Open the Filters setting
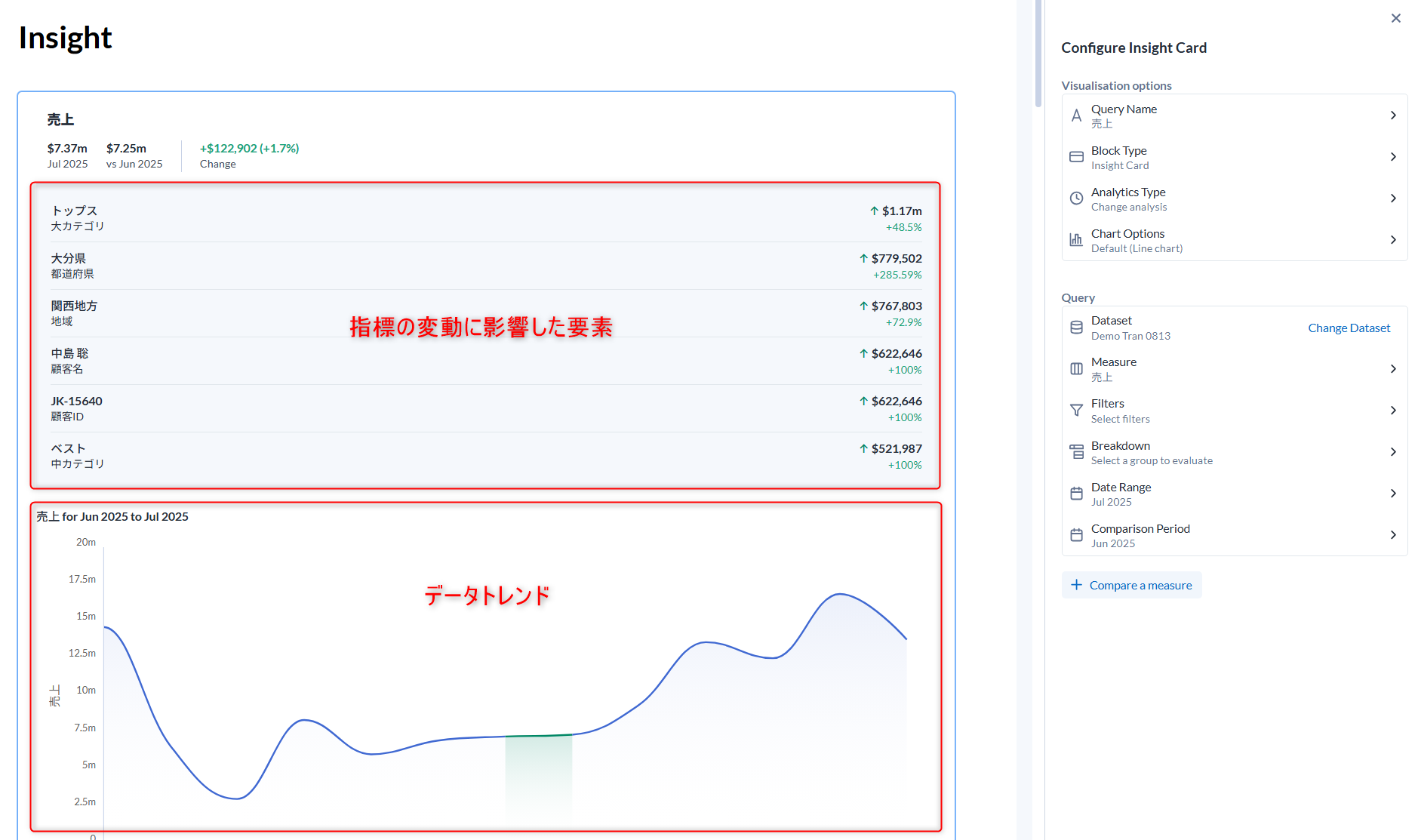The width and height of the screenshot is (1418, 840). pos(1235,411)
